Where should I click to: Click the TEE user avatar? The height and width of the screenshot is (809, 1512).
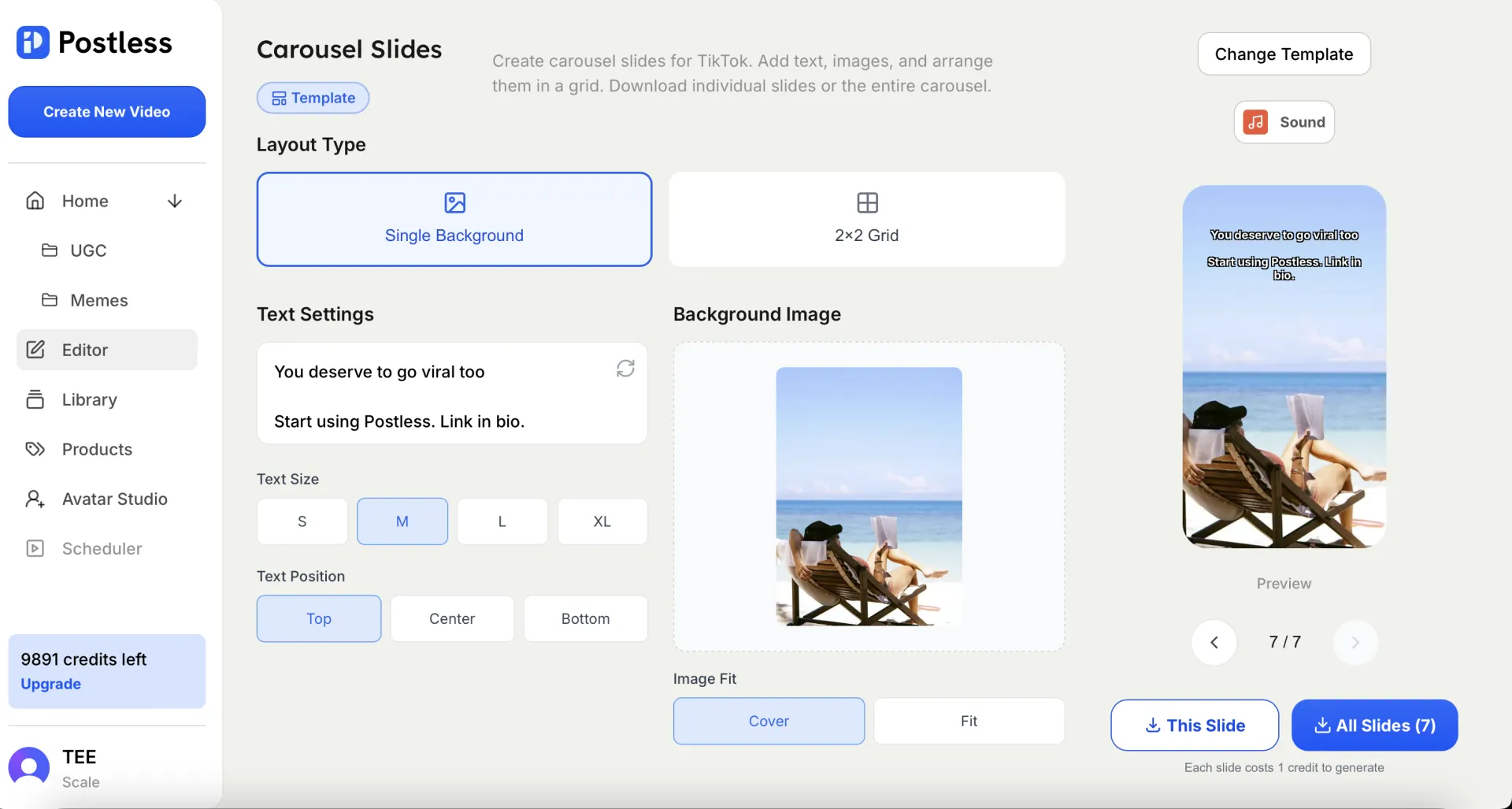click(x=29, y=767)
